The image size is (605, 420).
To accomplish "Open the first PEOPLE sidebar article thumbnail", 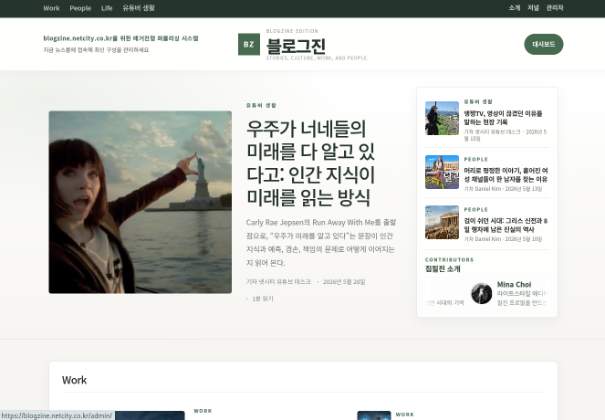I will pos(442,172).
